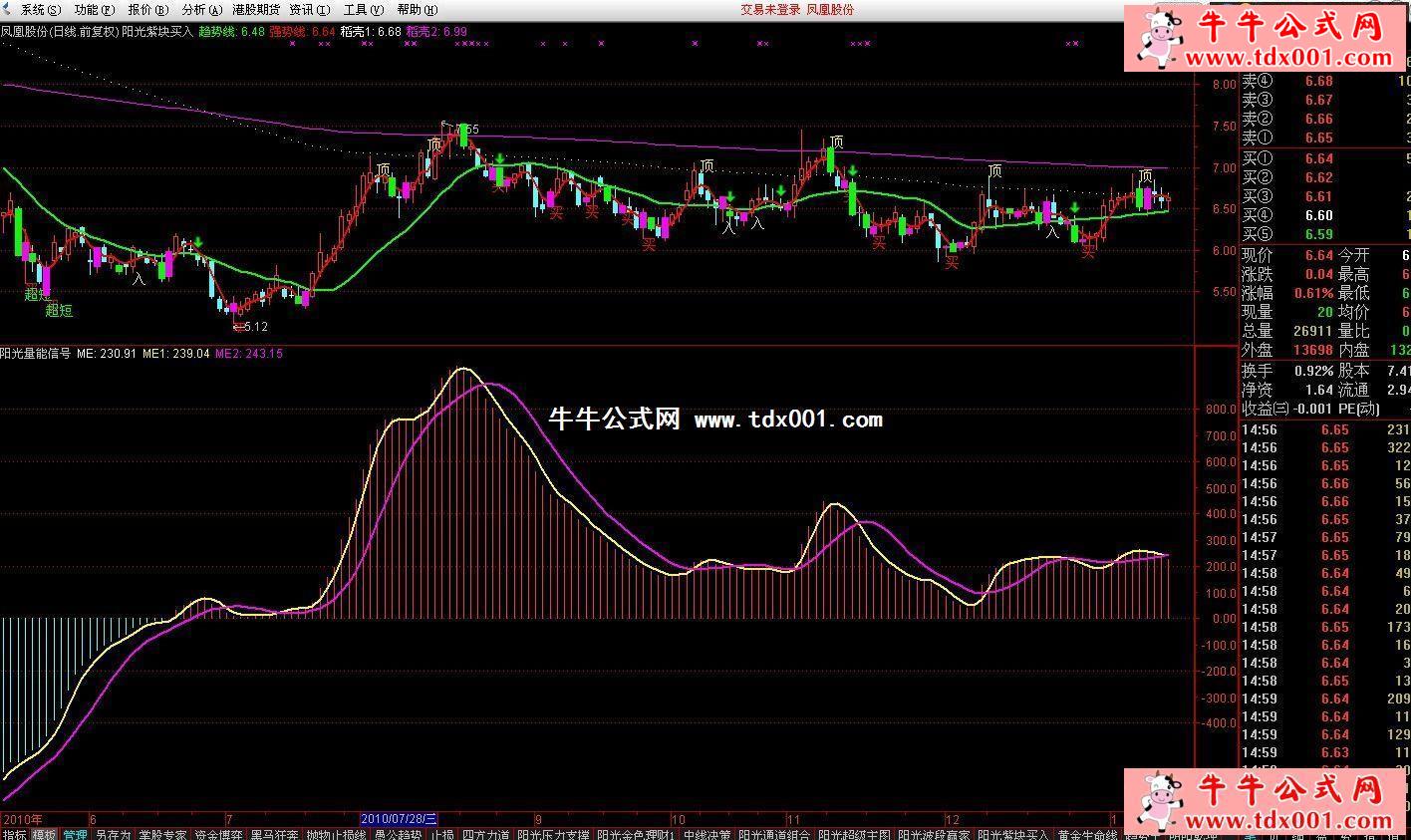Open the 系统(S) menu
The width and height of the screenshot is (1411, 840).
(x=40, y=9)
